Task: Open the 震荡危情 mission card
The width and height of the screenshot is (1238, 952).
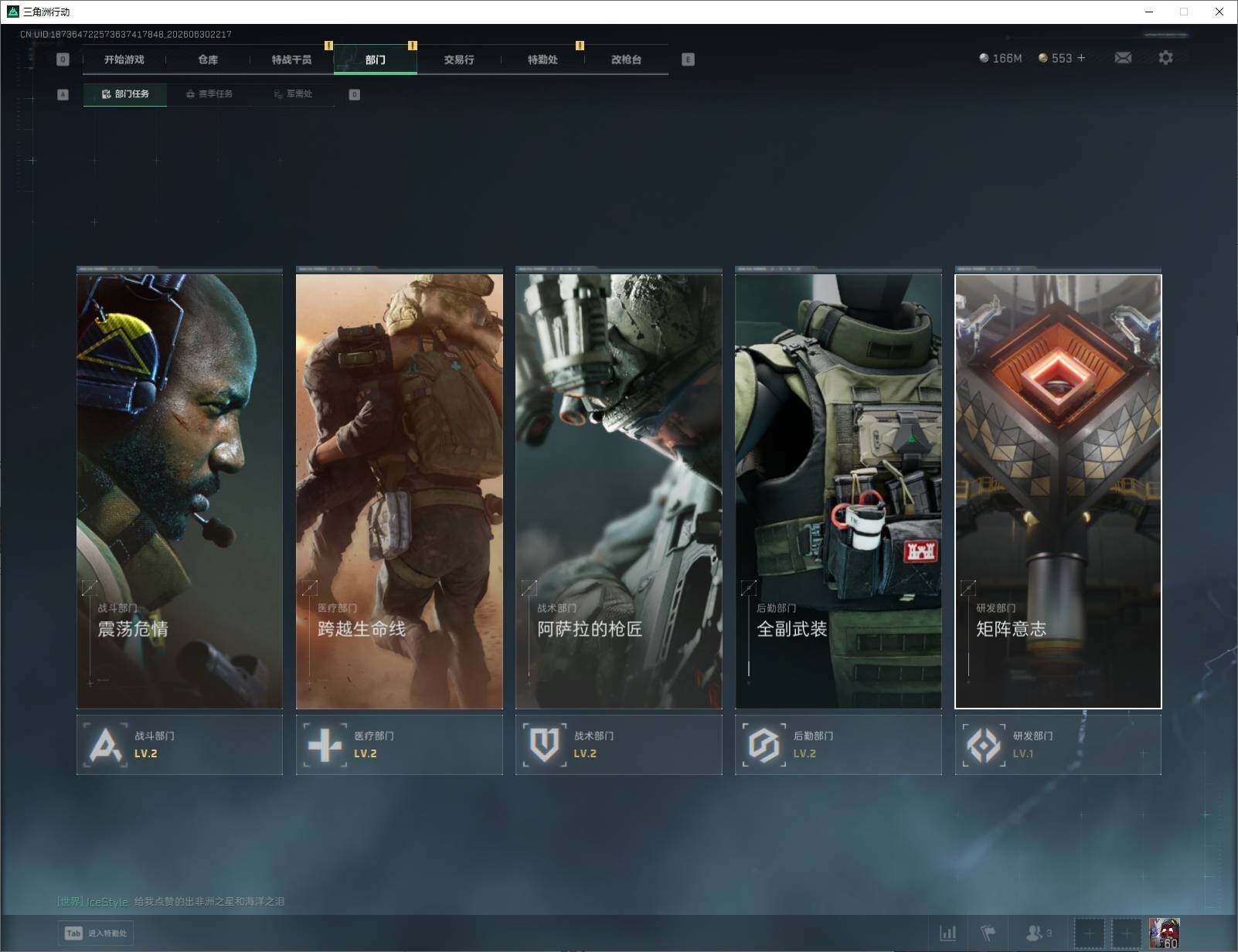Action: pos(179,491)
